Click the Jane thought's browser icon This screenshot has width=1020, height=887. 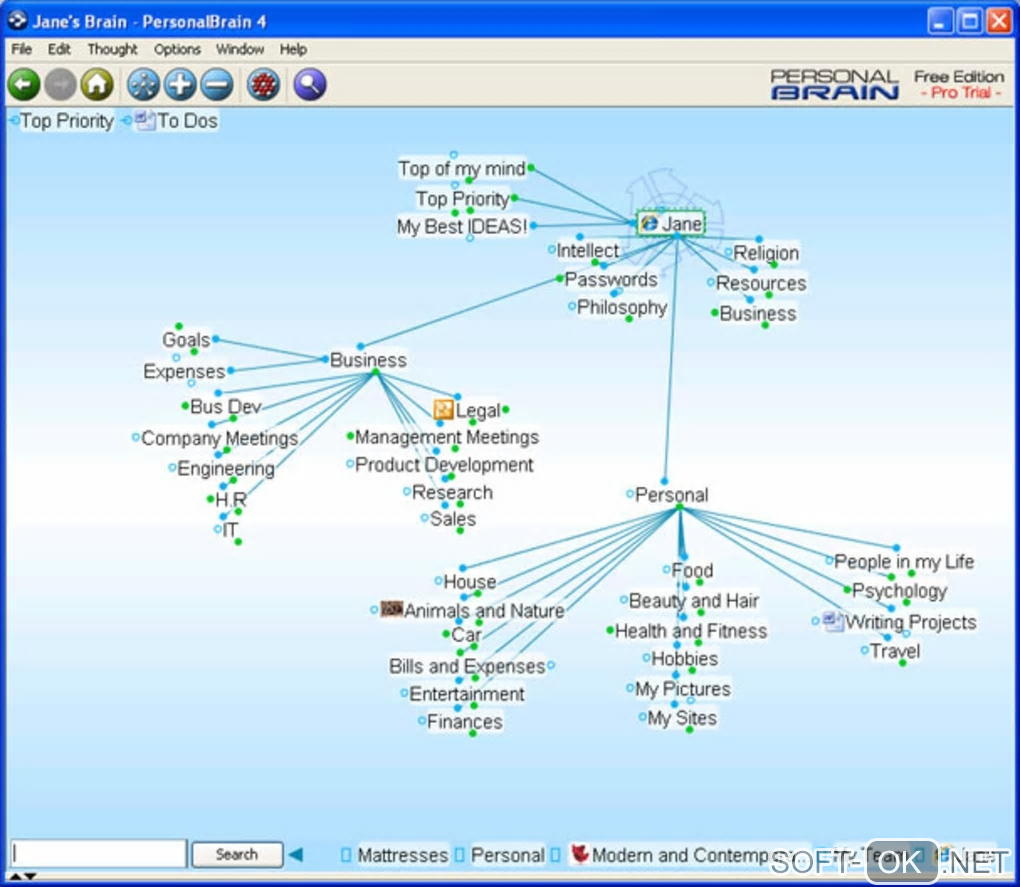tap(649, 223)
